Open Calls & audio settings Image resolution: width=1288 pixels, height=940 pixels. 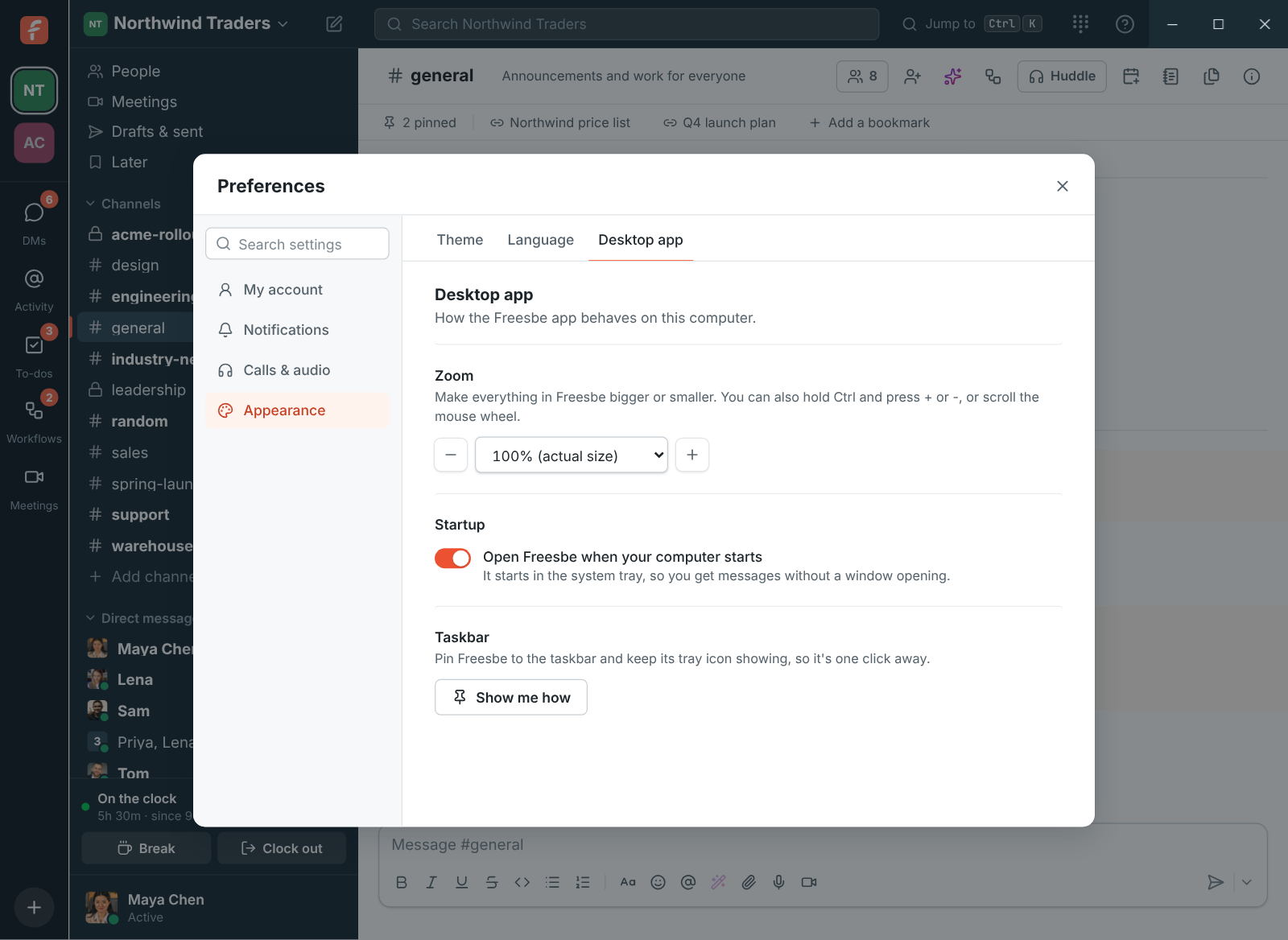point(297,370)
